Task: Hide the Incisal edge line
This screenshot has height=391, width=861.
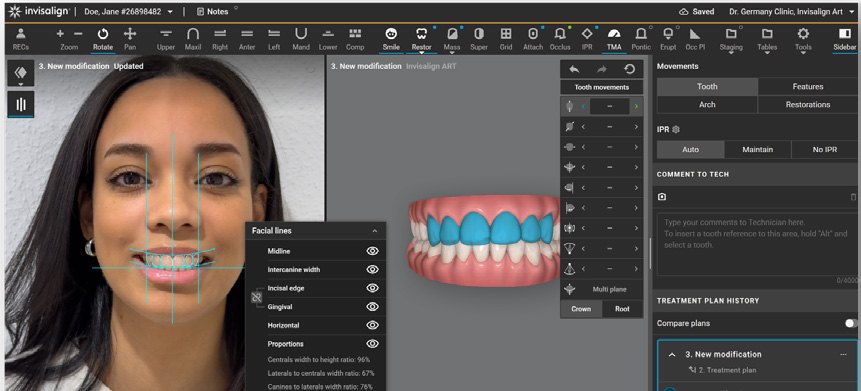Action: (x=372, y=288)
